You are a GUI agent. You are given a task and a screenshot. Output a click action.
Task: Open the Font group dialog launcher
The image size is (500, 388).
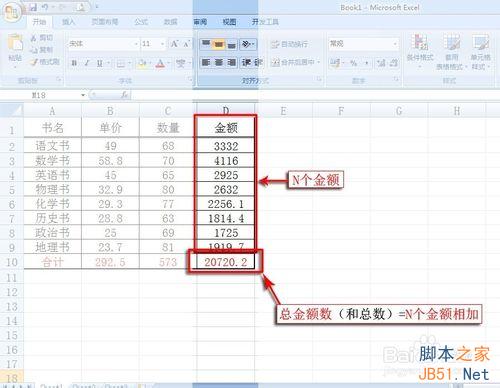point(190,80)
